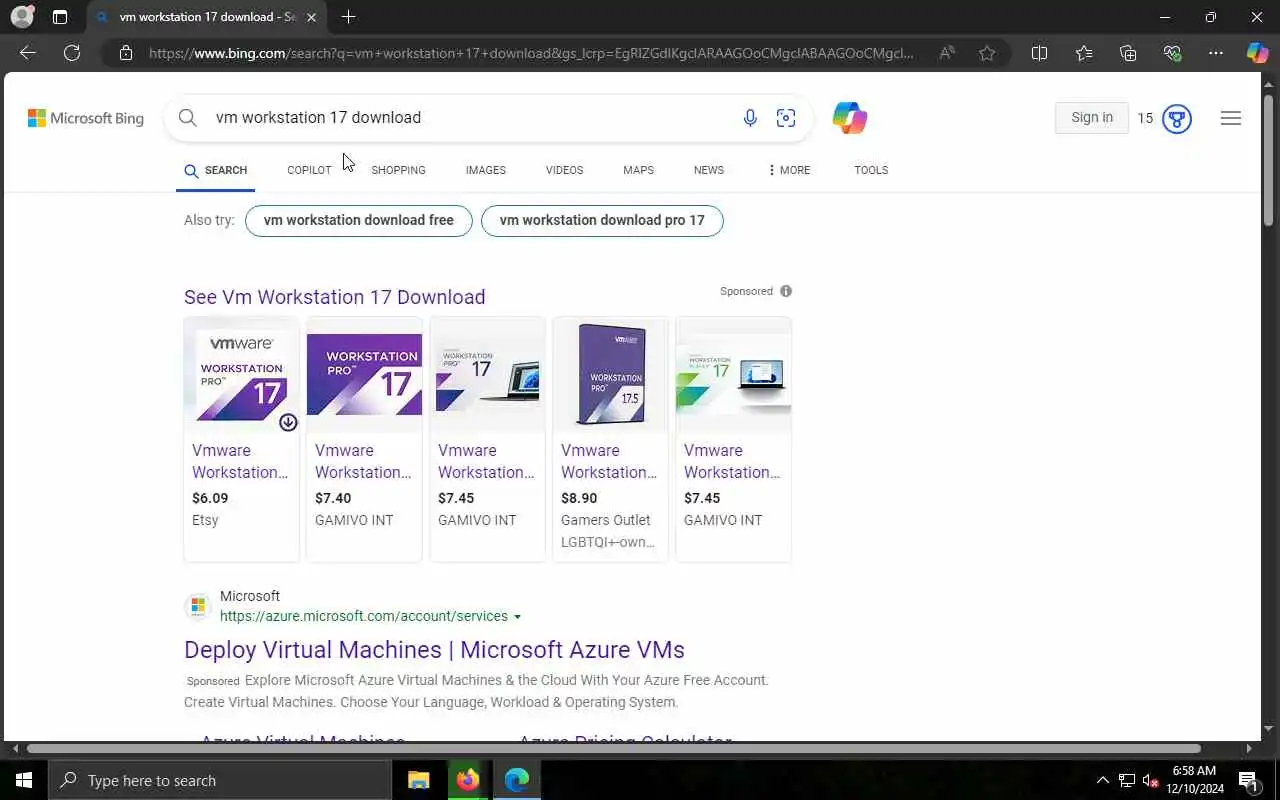Open the tab actions menu icon
This screenshot has height=800, width=1280.
pos(60,17)
